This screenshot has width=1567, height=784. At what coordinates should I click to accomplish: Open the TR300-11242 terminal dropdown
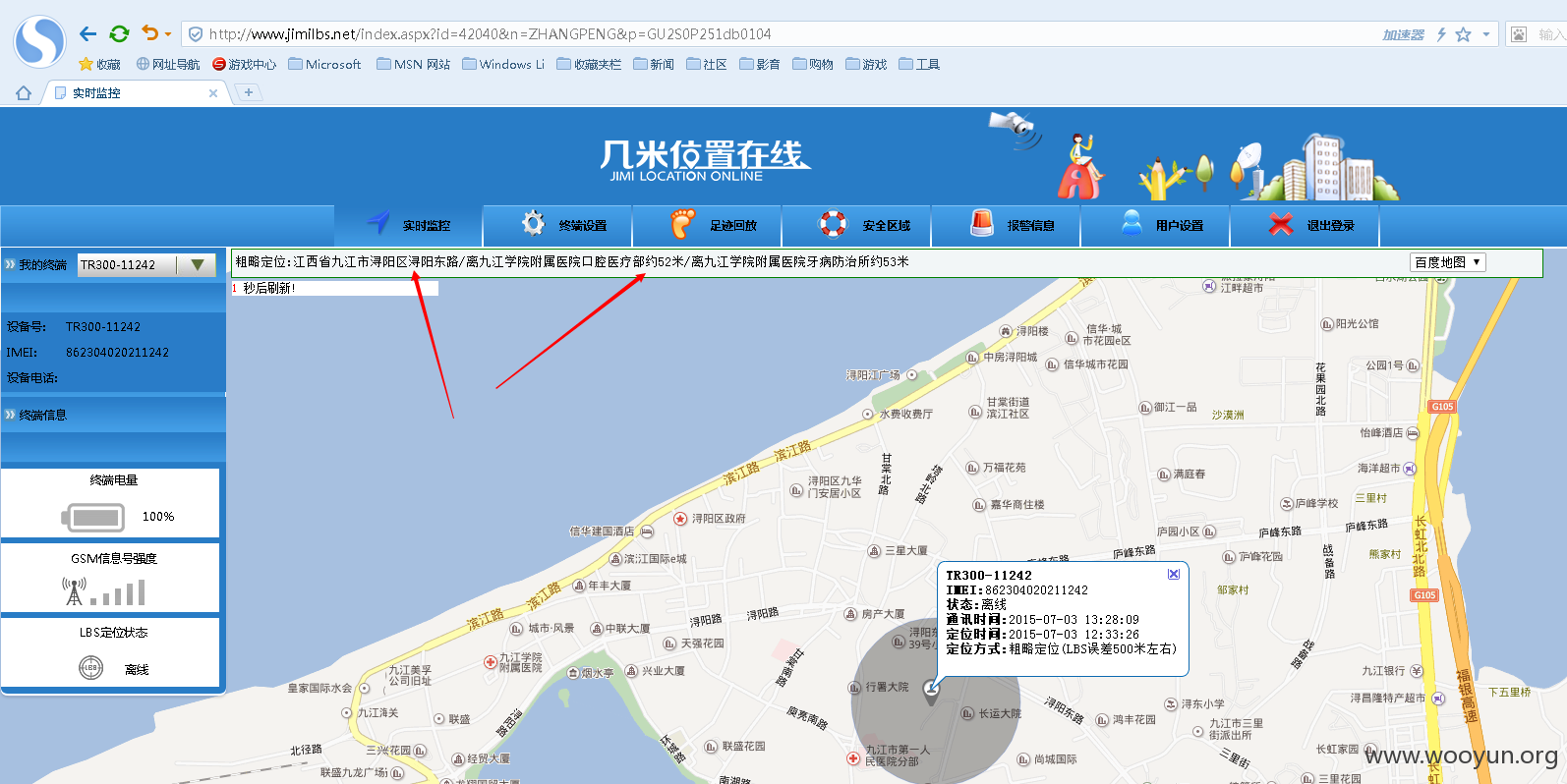point(146,264)
